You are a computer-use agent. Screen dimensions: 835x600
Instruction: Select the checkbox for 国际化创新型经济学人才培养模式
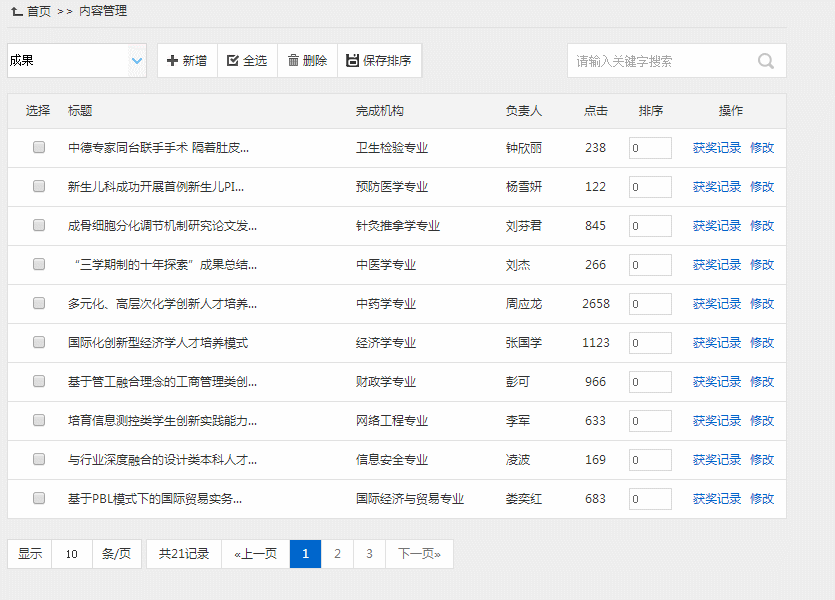(x=39, y=342)
